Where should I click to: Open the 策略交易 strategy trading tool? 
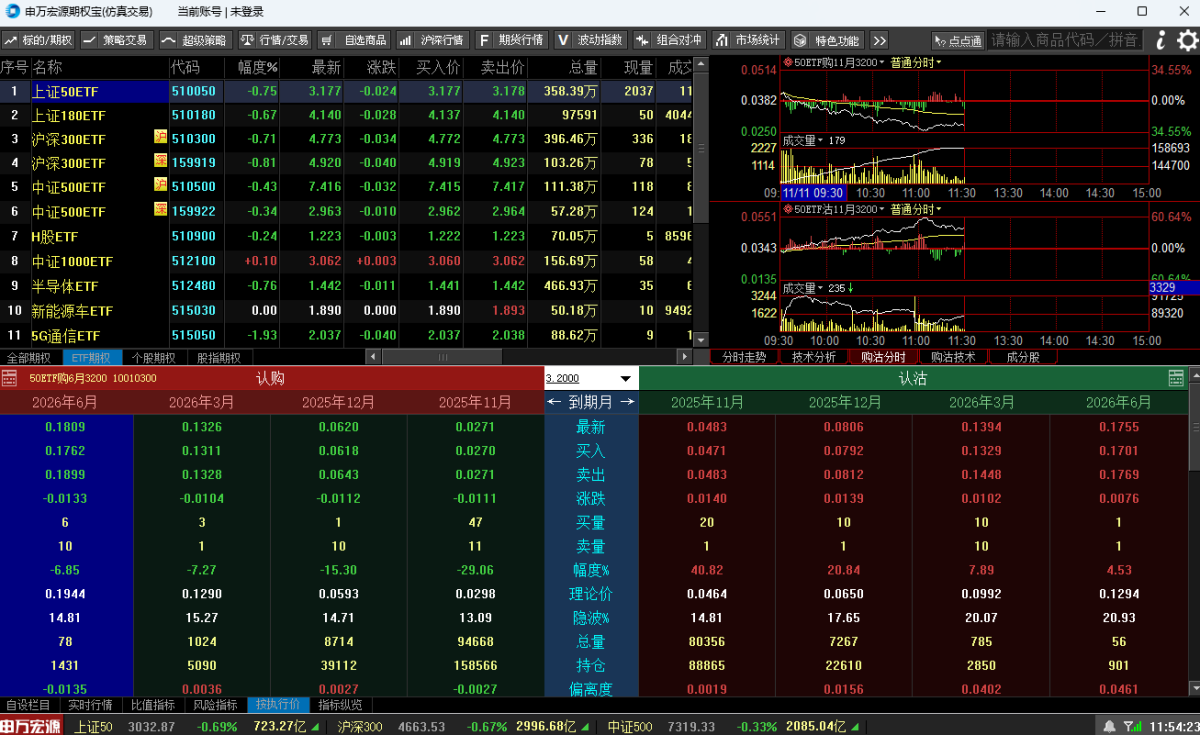coord(115,40)
